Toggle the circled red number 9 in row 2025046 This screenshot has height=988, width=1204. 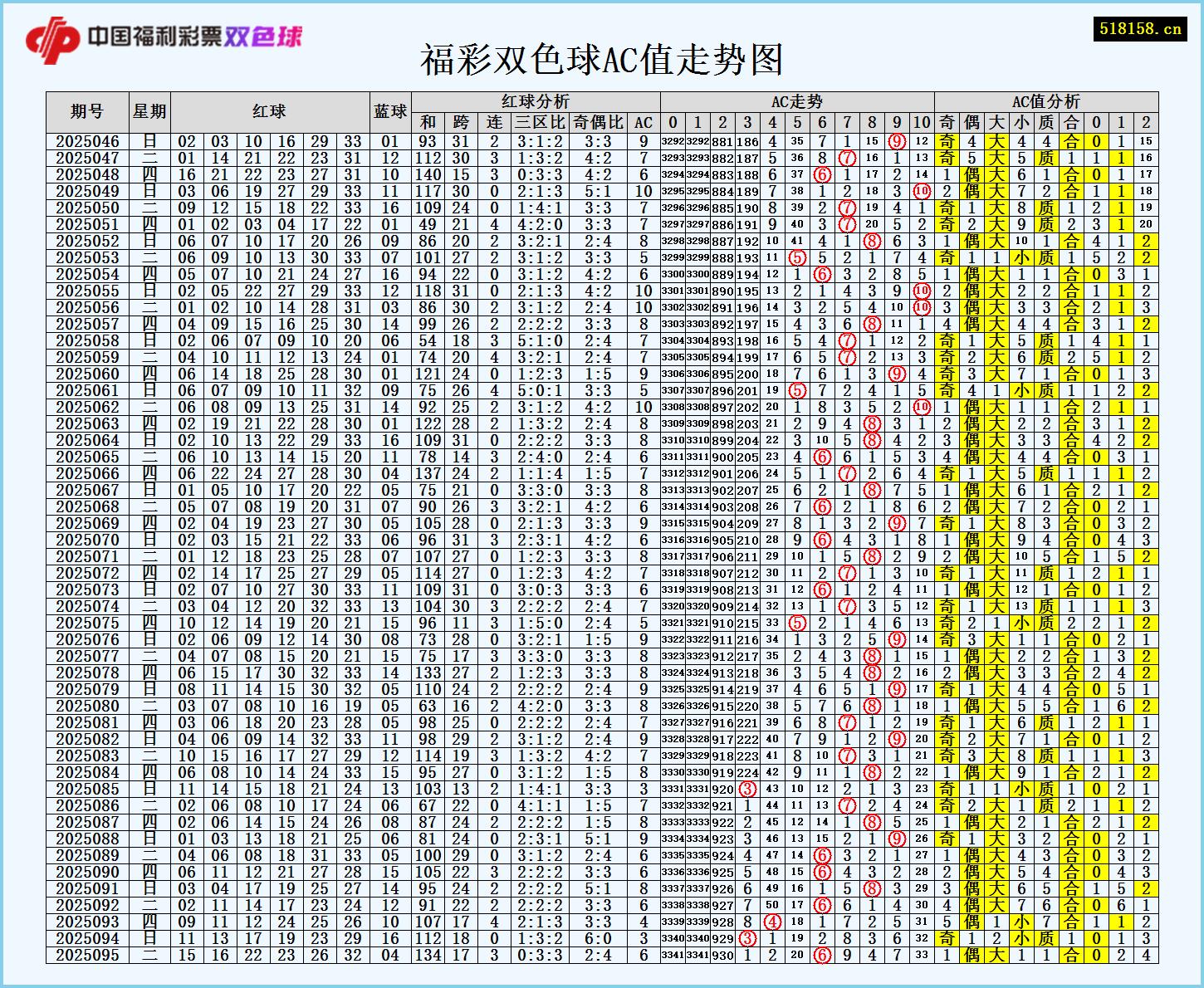(x=895, y=143)
